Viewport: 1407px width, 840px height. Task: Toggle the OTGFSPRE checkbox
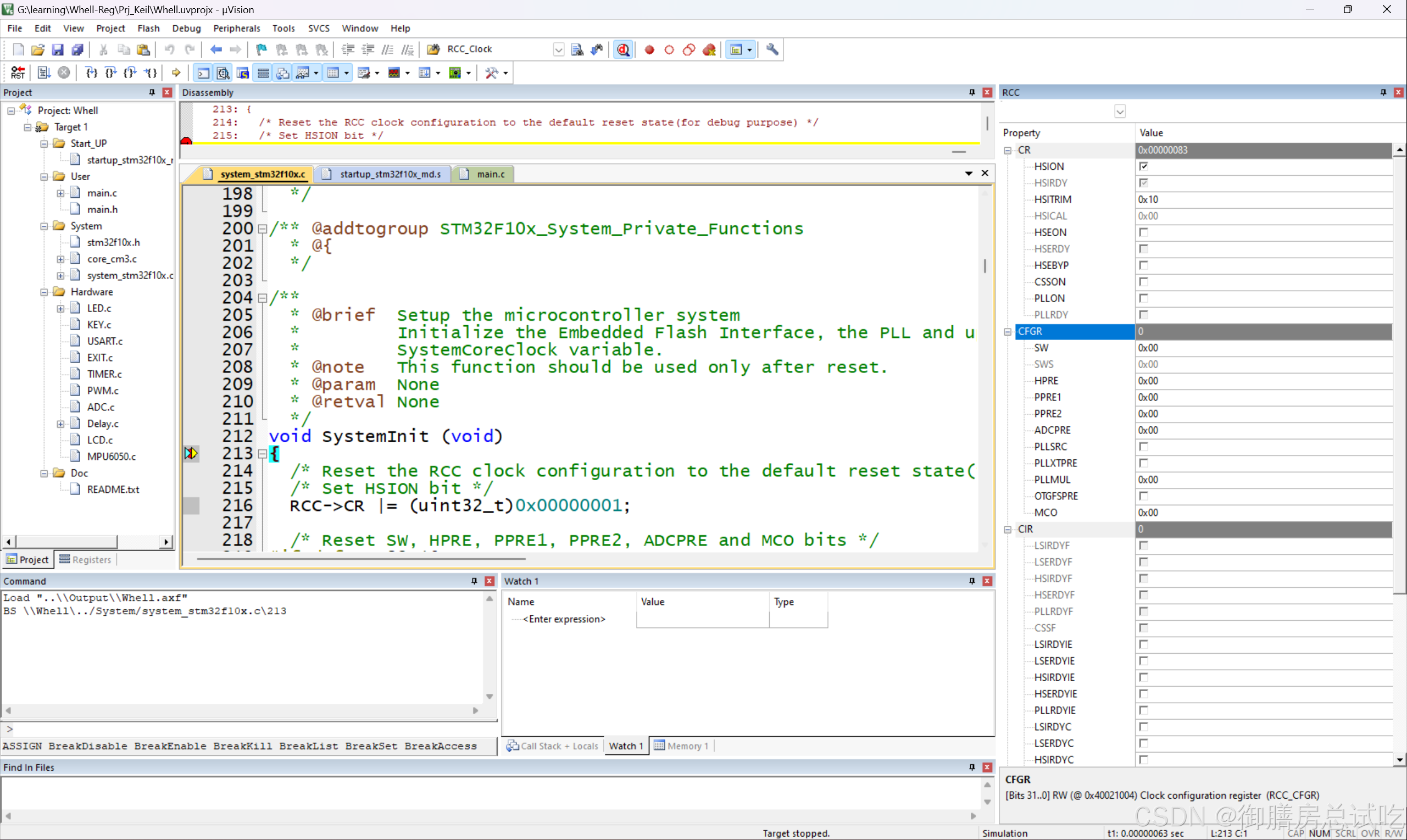[1143, 496]
